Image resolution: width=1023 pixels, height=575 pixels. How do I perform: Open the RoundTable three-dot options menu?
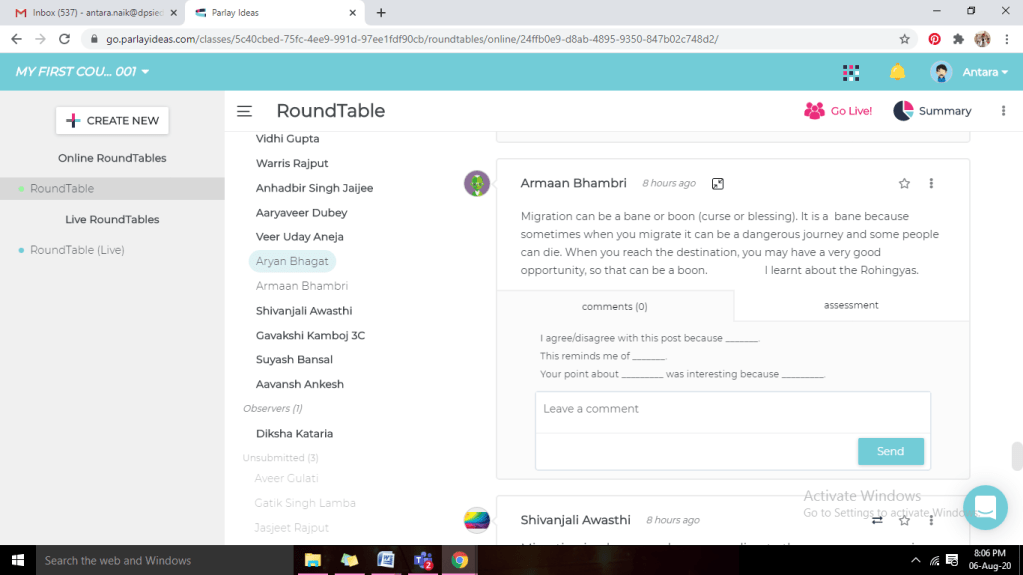1003,111
